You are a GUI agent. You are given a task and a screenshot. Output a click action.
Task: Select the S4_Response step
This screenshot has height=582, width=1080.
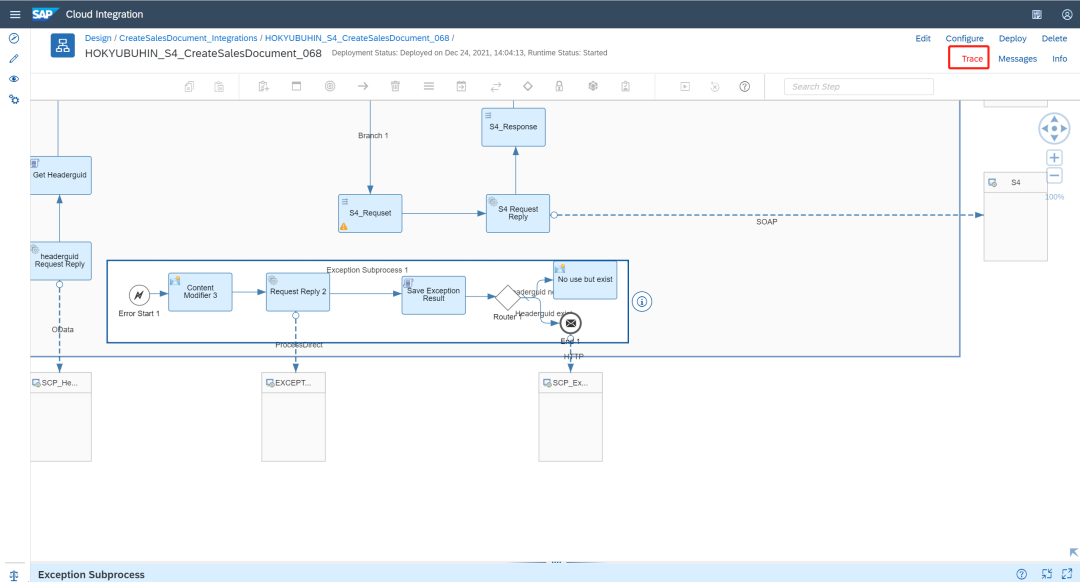coord(513,127)
